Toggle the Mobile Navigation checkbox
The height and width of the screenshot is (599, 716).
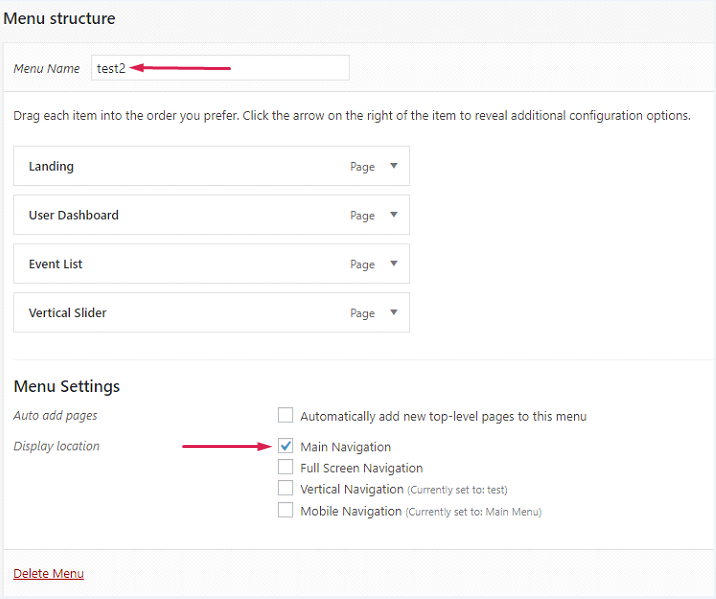click(286, 510)
